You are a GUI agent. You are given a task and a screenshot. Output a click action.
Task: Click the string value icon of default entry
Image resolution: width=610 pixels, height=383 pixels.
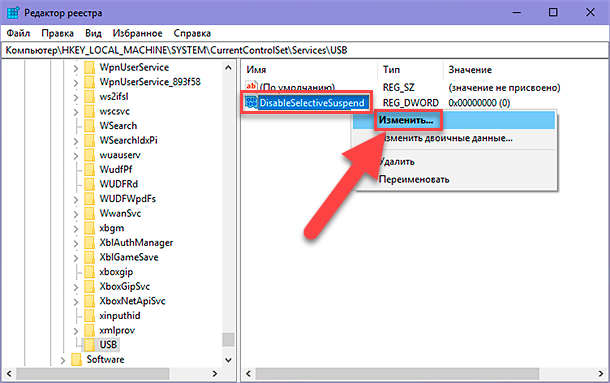click(x=251, y=86)
